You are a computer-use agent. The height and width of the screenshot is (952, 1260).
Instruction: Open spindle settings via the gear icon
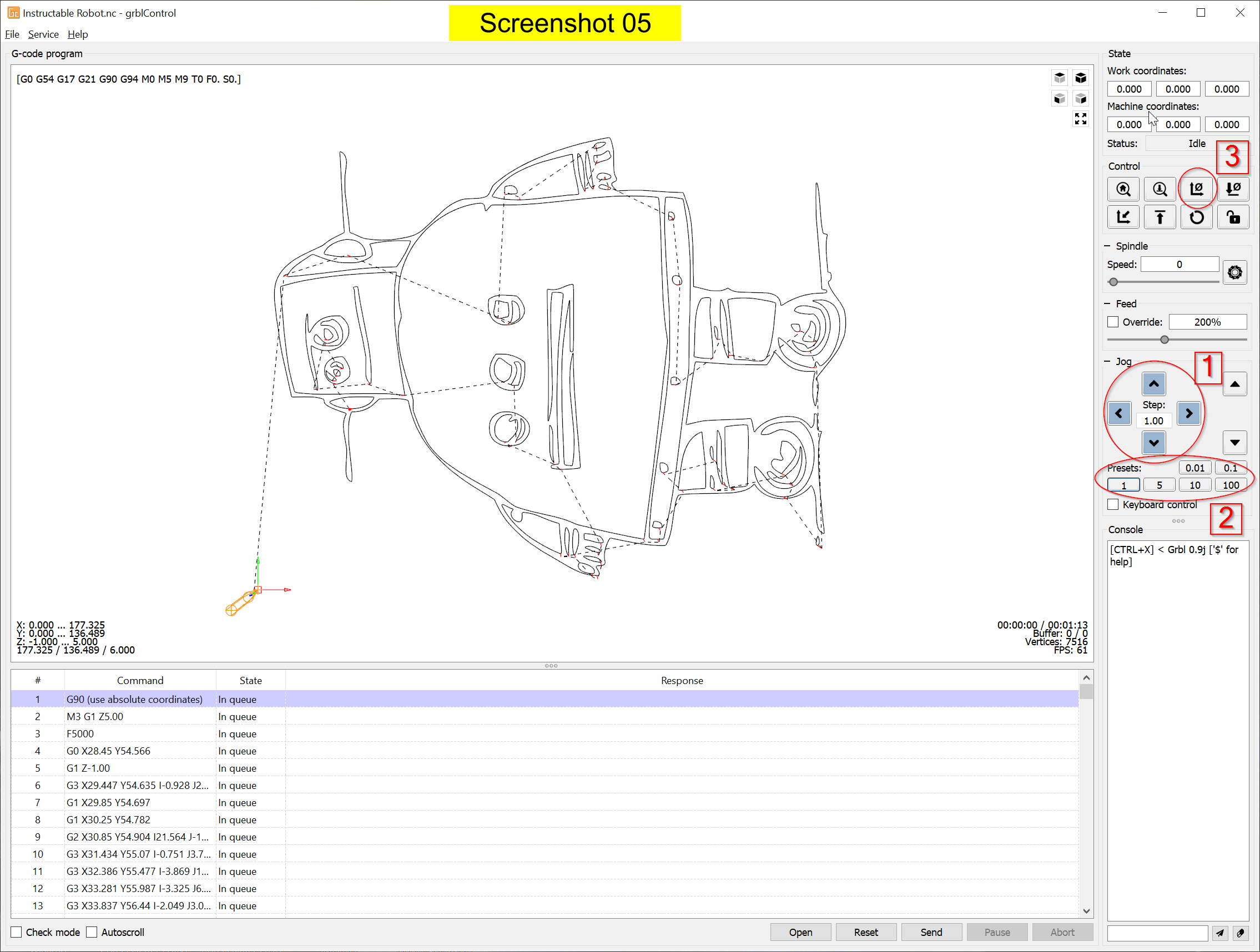pyautogui.click(x=1235, y=272)
